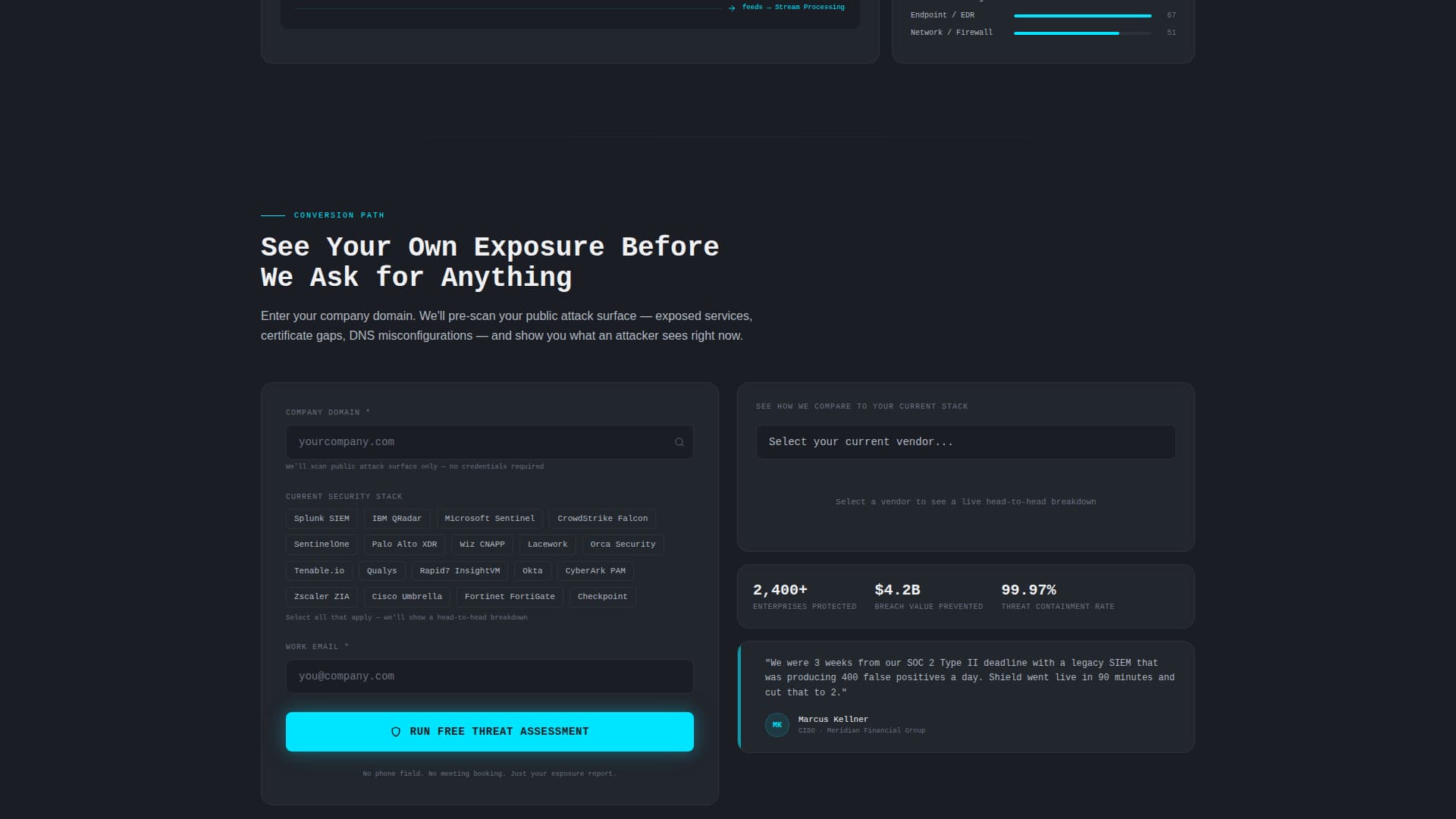Select the CyberArk PAM chip

(x=595, y=571)
